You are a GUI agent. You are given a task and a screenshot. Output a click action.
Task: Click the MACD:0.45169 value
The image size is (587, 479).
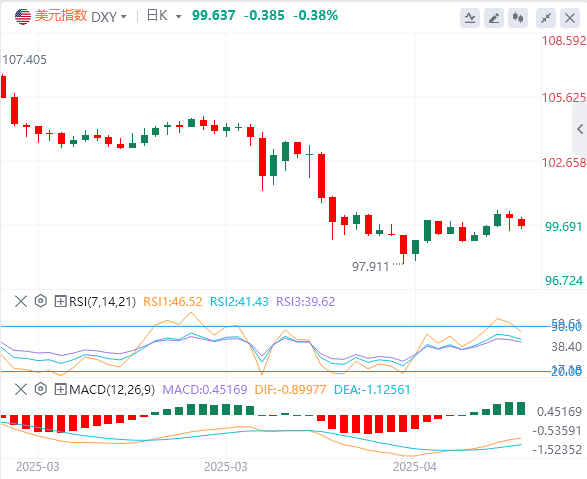pyautogui.click(x=205, y=390)
